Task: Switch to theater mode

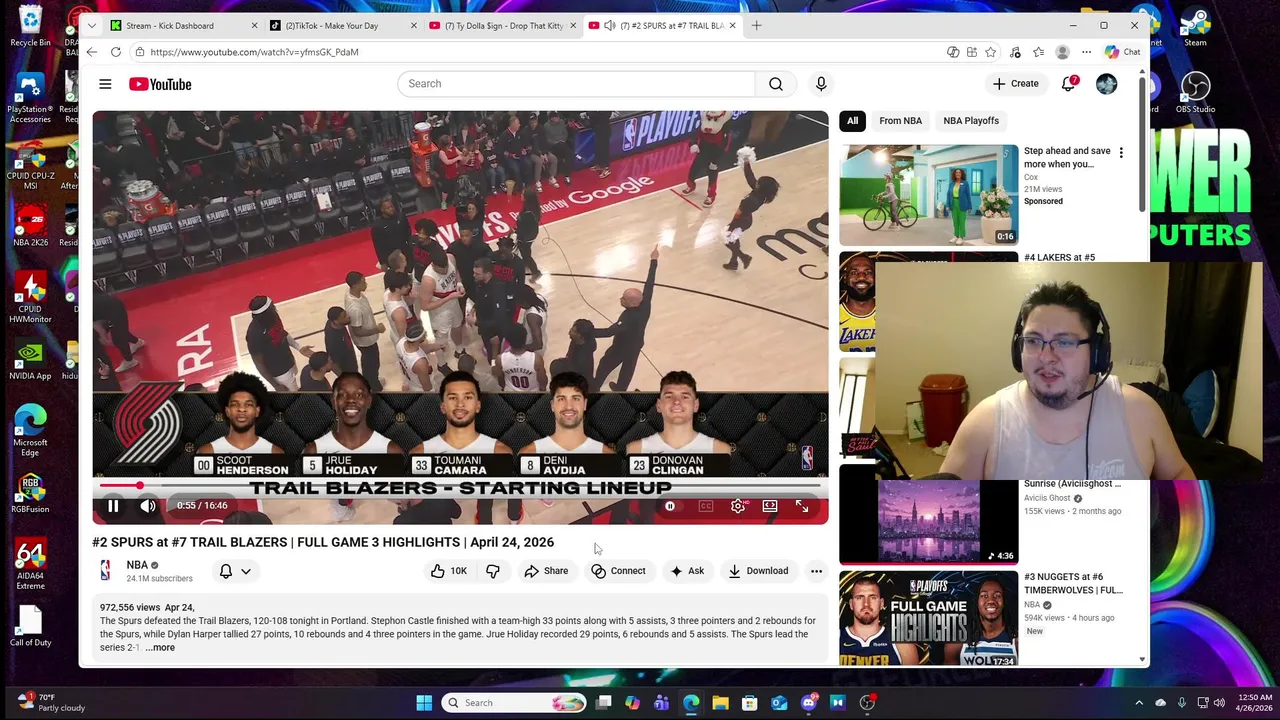Action: [770, 506]
